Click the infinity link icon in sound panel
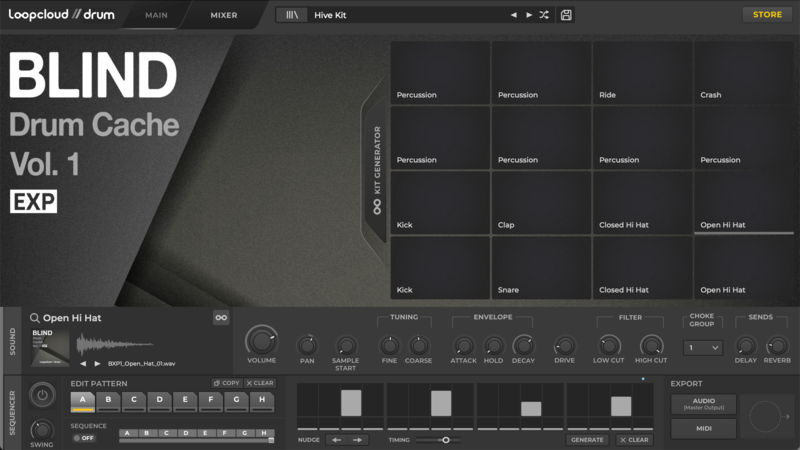800x450 pixels. (x=221, y=317)
